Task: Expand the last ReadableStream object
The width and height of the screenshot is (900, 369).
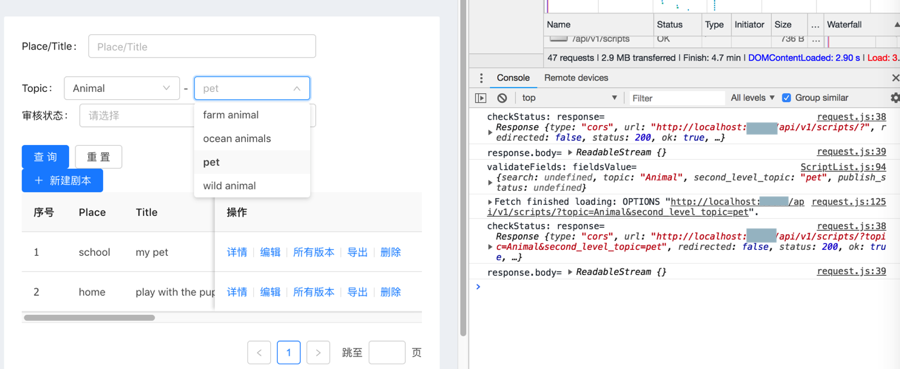Action: tap(570, 272)
